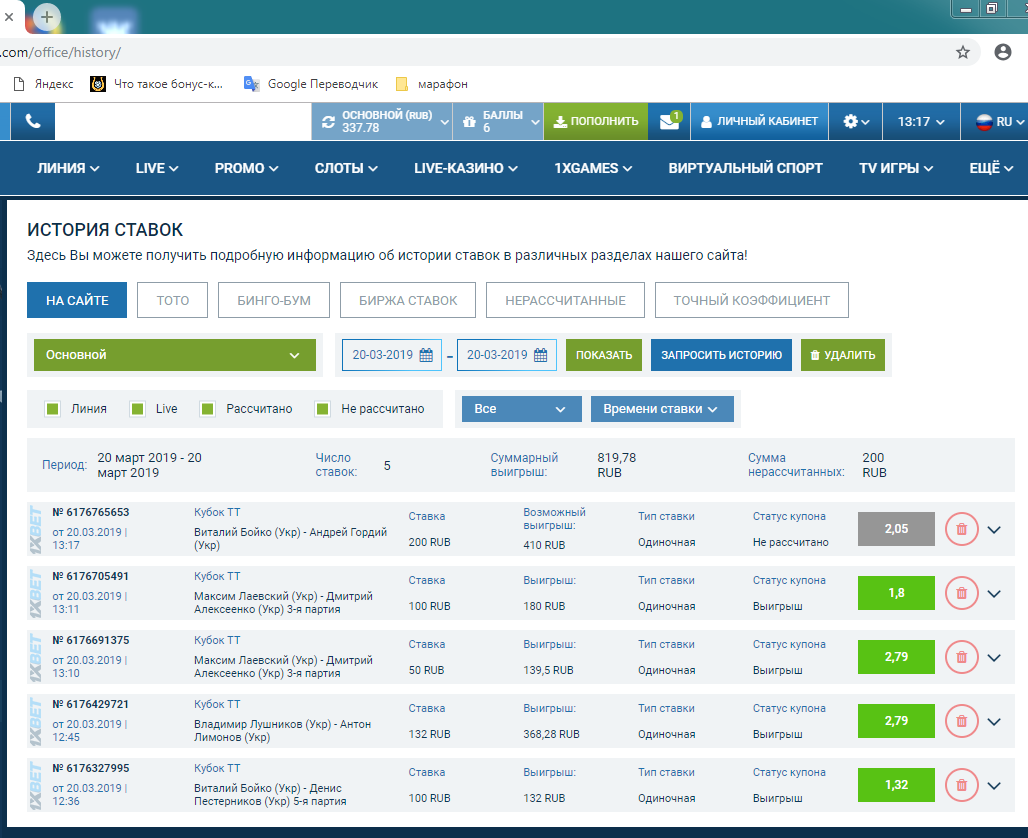Expand the Времени ставки sort dropdown
Viewport: 1028px width, 838px height.
(661, 409)
